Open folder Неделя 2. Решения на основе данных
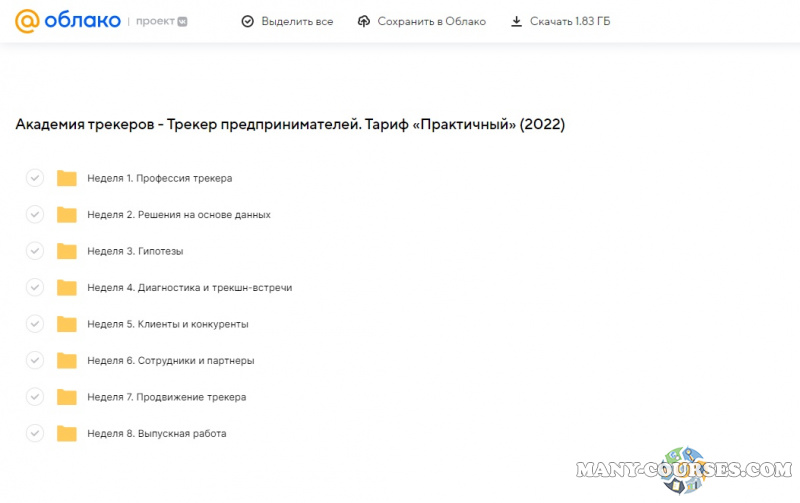This screenshot has height=503, width=800. pos(178,214)
